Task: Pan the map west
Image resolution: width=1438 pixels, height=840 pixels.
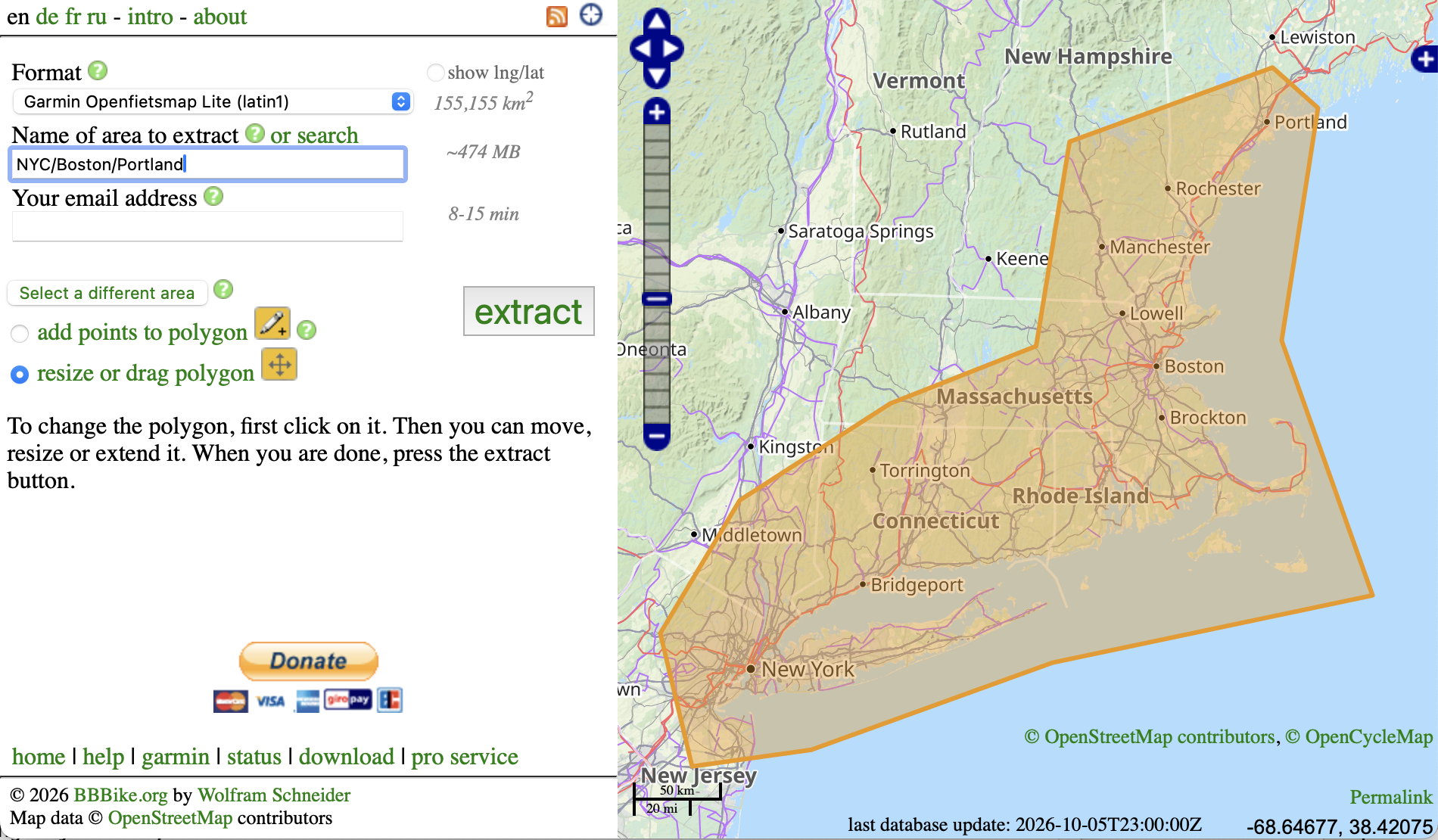Action: (642, 48)
